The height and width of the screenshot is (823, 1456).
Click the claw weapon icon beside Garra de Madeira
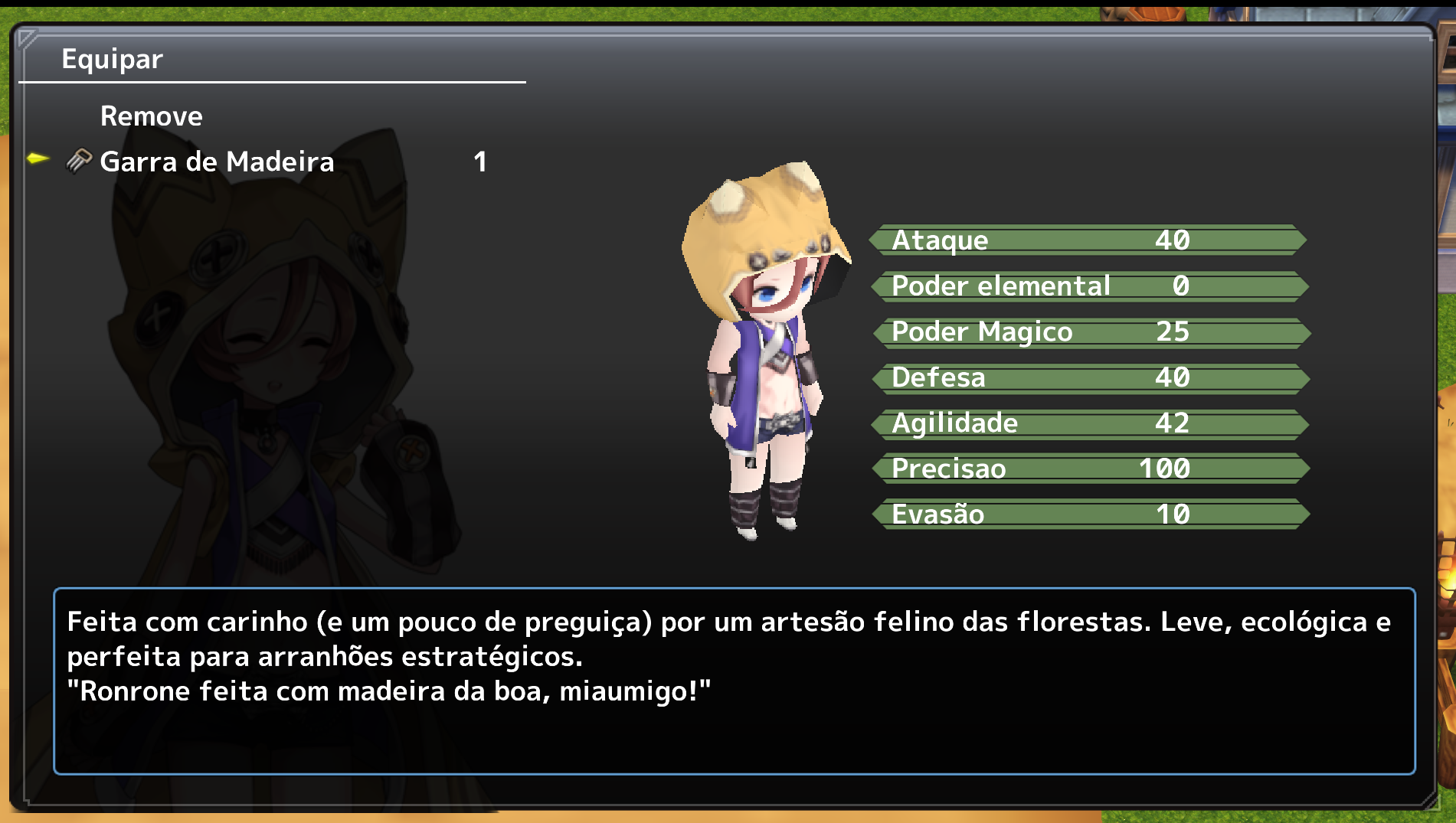(x=79, y=161)
